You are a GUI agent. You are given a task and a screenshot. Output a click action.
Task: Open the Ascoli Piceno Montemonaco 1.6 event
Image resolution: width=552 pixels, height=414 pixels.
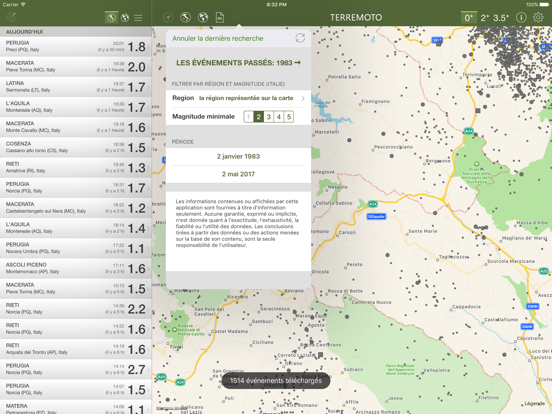76,269
